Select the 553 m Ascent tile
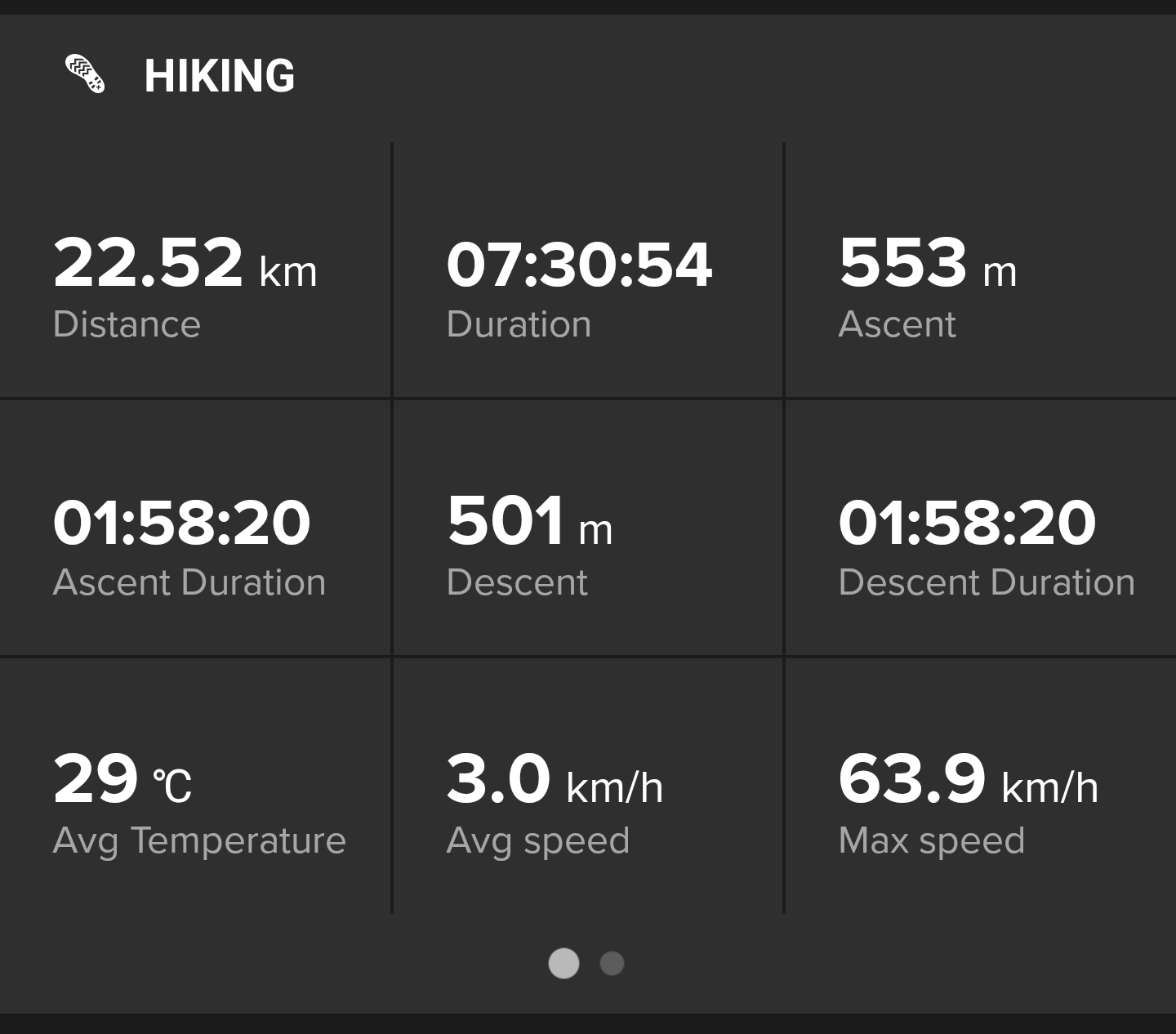This screenshot has width=1176, height=1034. [x=981, y=270]
